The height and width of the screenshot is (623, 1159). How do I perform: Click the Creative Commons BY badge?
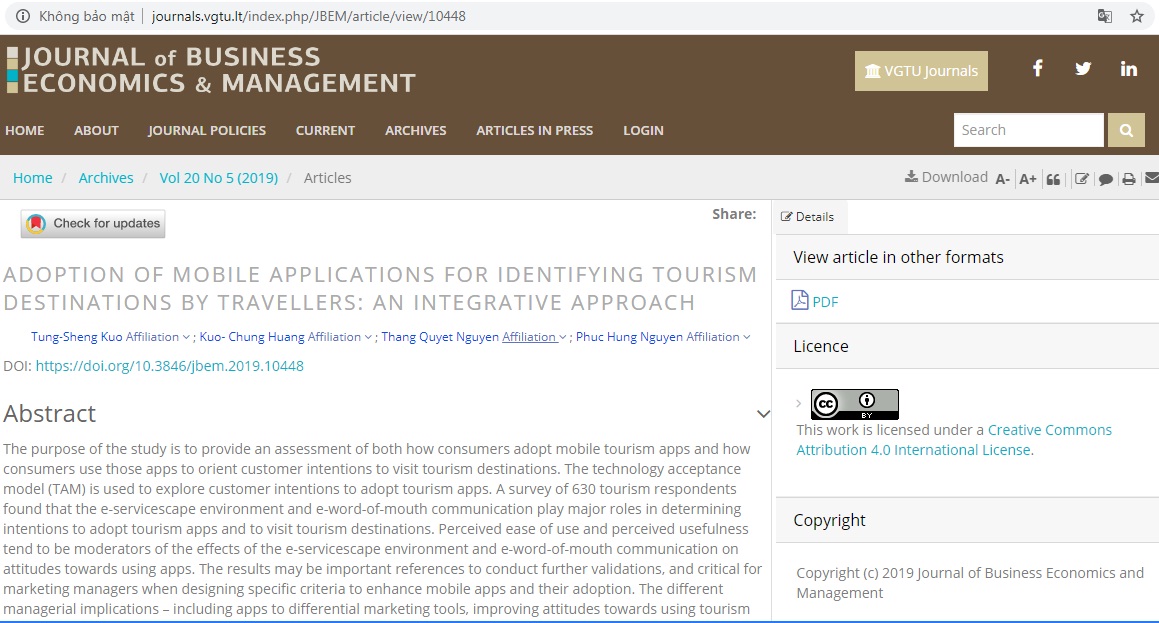coord(854,404)
